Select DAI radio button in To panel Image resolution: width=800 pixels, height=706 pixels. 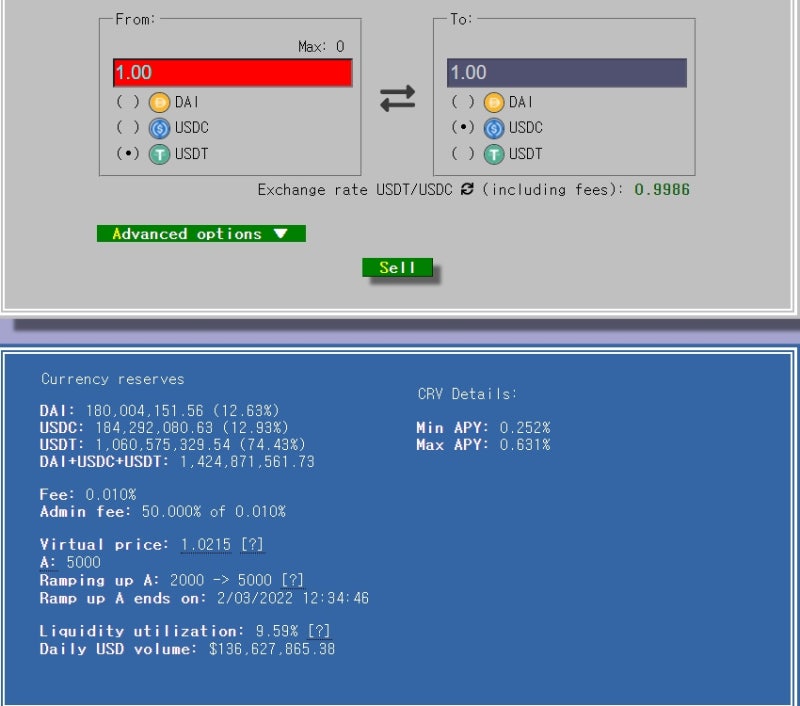tap(462, 102)
